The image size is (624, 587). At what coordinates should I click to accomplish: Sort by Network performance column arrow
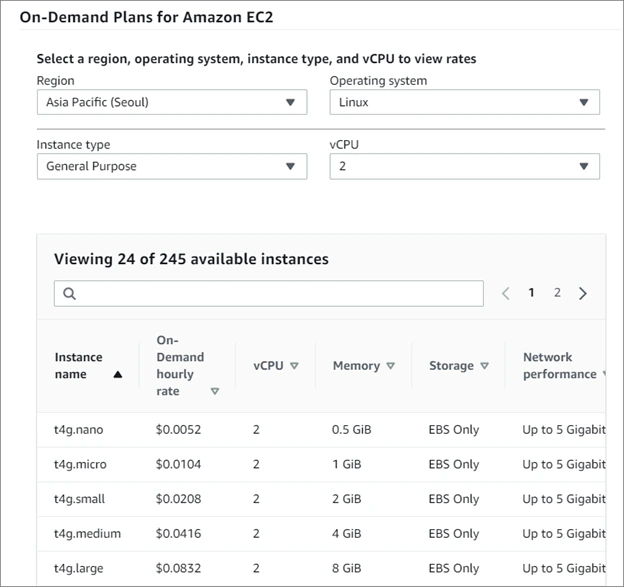tap(605, 375)
